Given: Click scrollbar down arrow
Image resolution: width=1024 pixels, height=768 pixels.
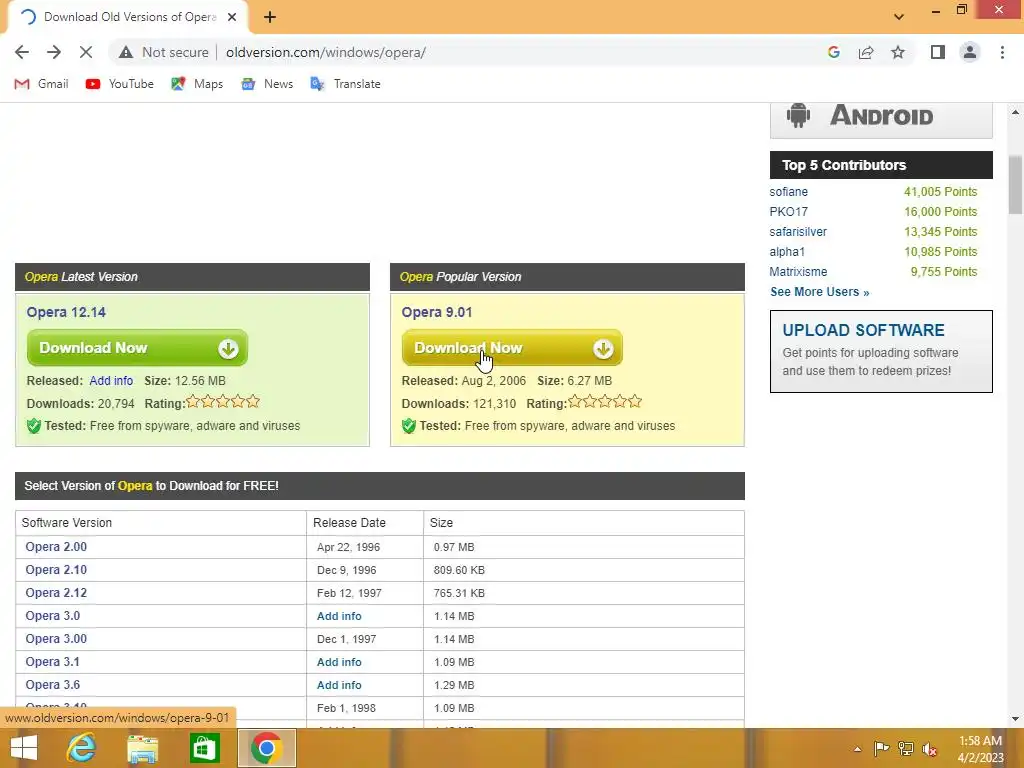Looking at the screenshot, I should coord(1015,718).
